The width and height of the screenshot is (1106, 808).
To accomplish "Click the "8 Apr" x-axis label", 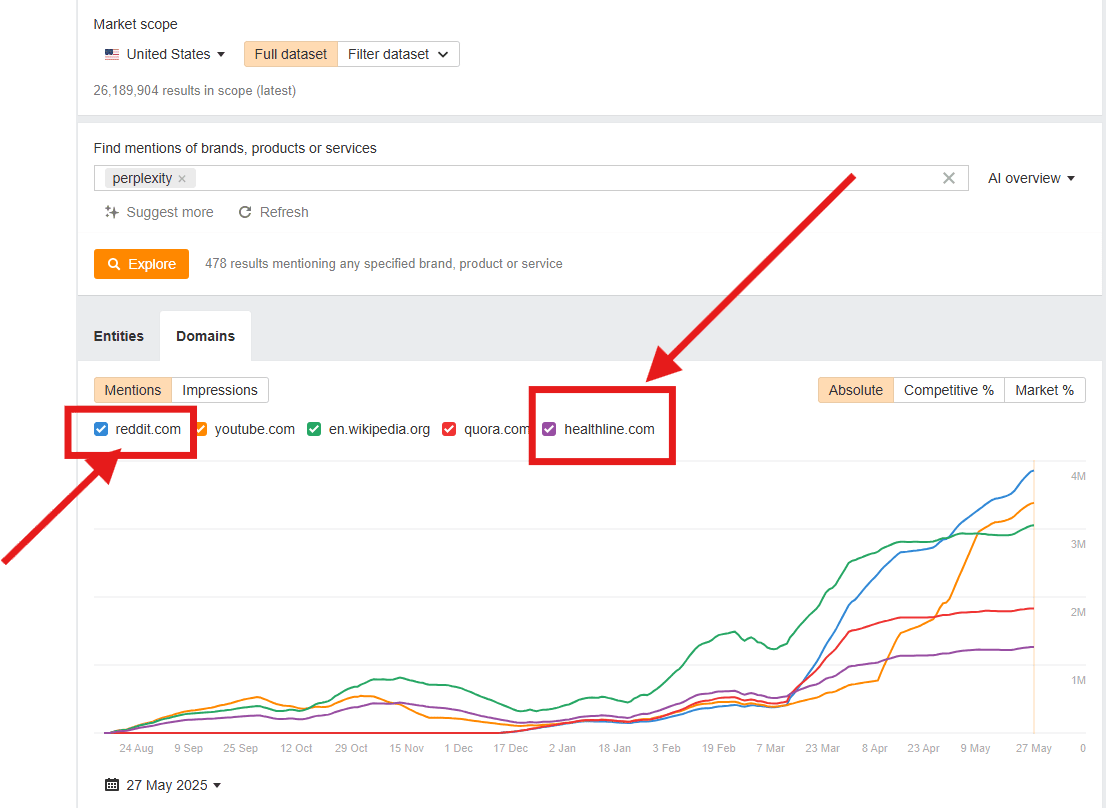I will click(875, 748).
